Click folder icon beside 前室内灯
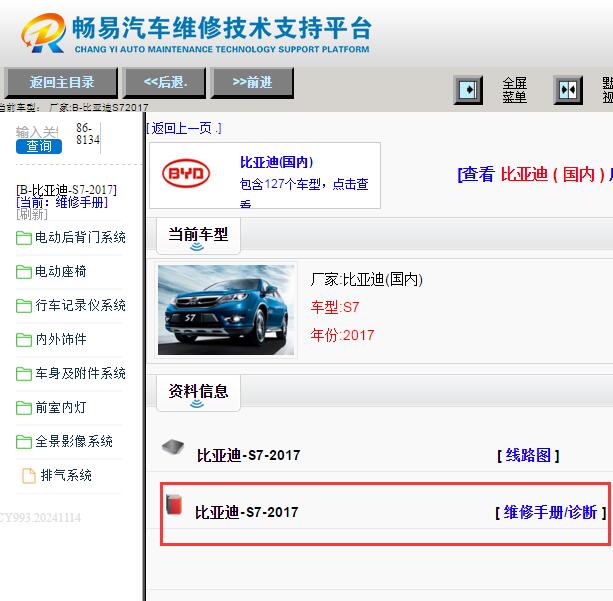 coord(23,408)
